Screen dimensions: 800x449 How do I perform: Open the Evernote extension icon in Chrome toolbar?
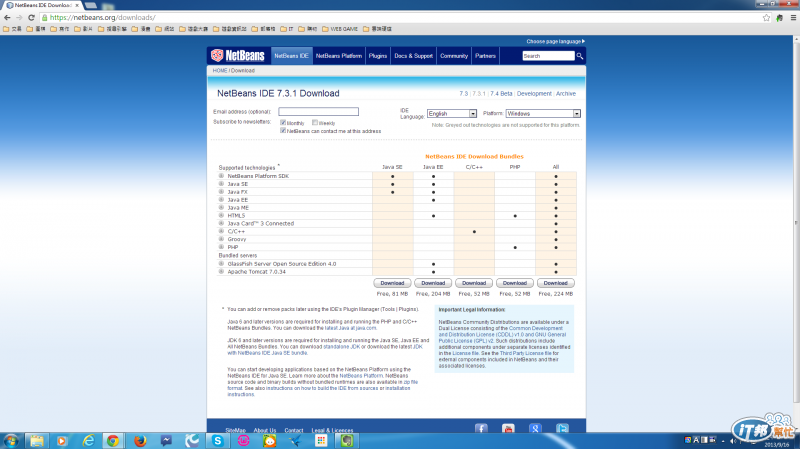click(x=780, y=17)
